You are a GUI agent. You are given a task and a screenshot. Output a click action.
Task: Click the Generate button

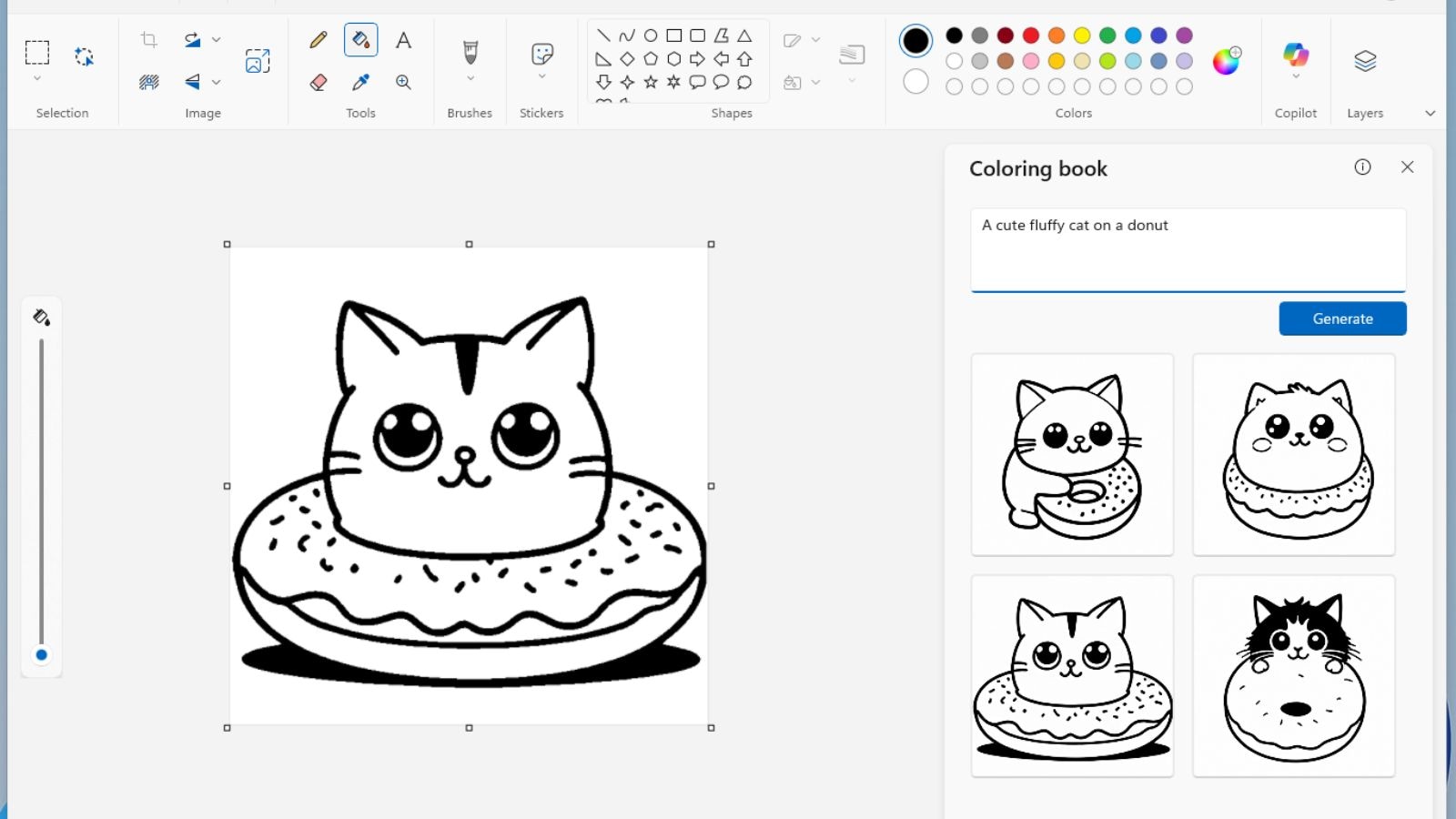(1342, 318)
